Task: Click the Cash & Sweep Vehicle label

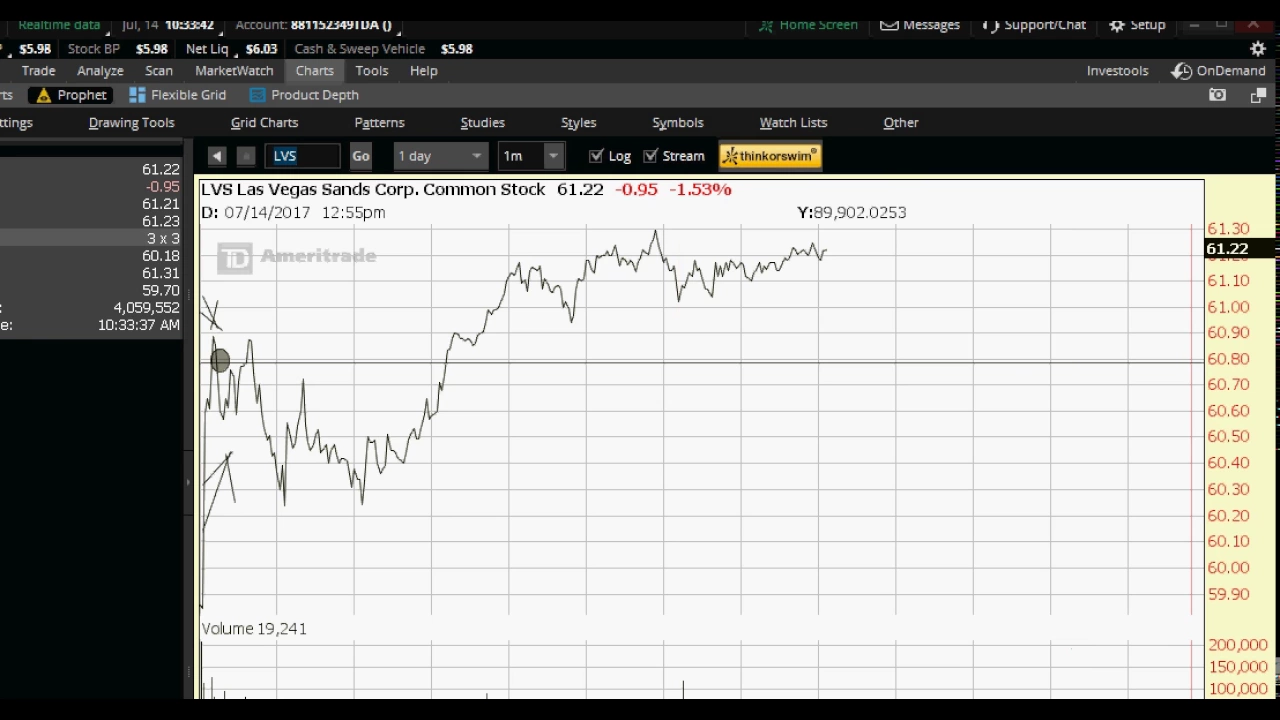Action: point(360,49)
